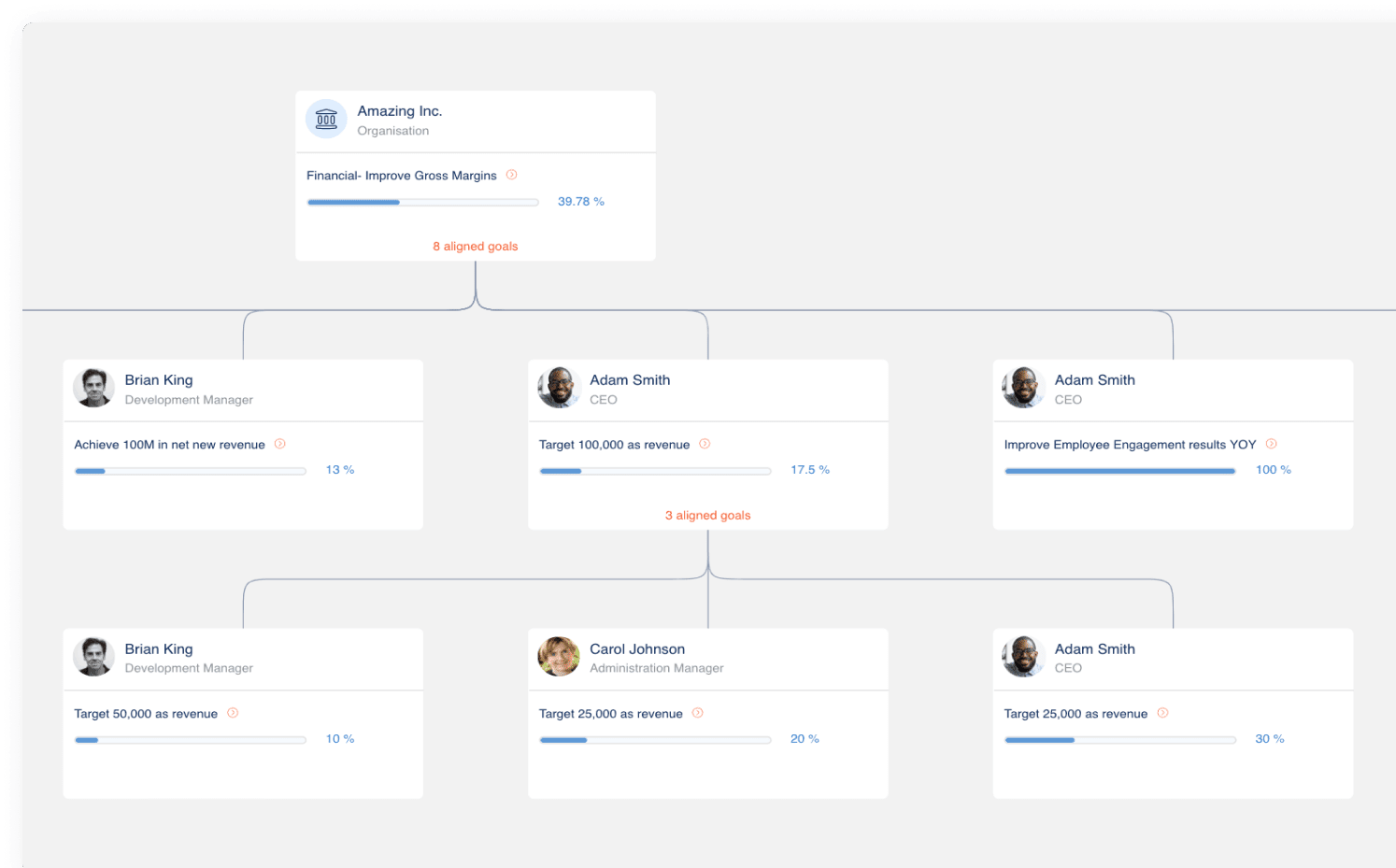Click the Amazing Inc. organisation building icon
Viewport: 1396px width, 868px height.
pyautogui.click(x=326, y=120)
